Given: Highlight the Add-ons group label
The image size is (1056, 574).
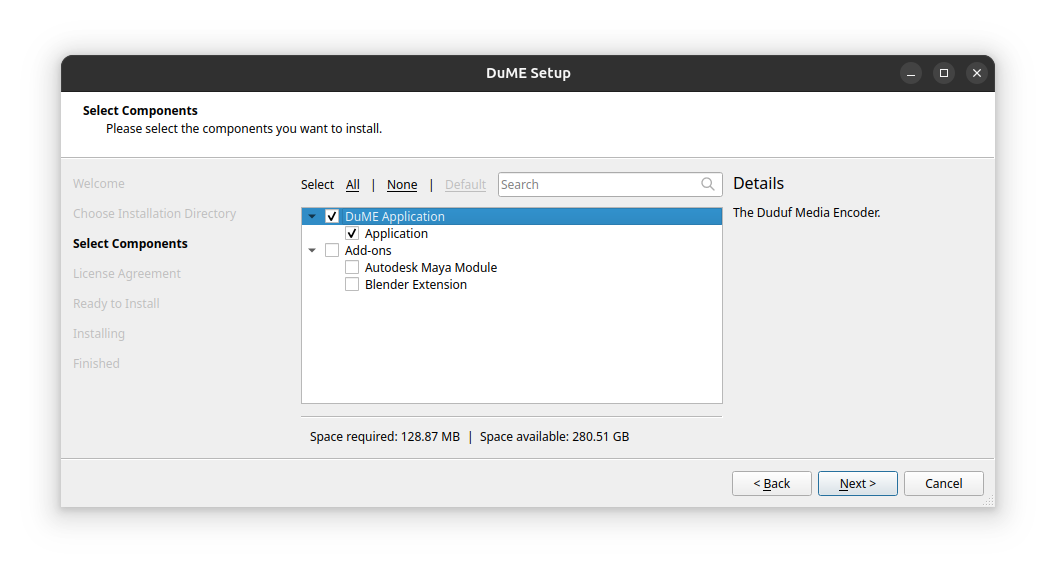Looking at the screenshot, I should [368, 250].
